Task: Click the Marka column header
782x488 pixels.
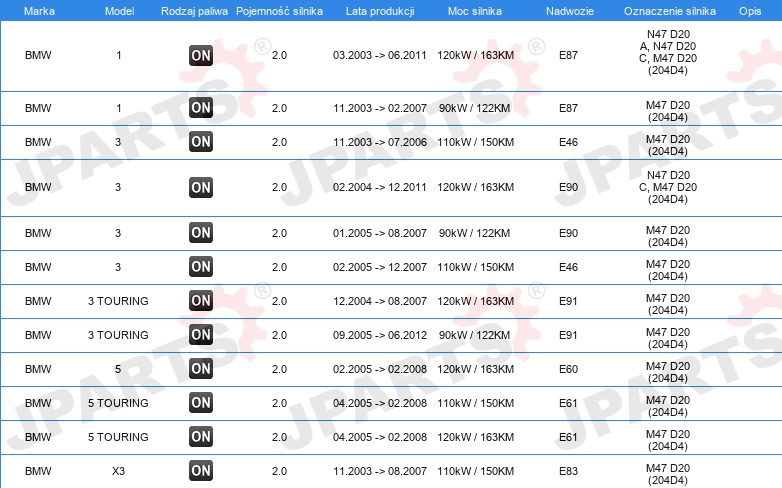Action: (39, 11)
